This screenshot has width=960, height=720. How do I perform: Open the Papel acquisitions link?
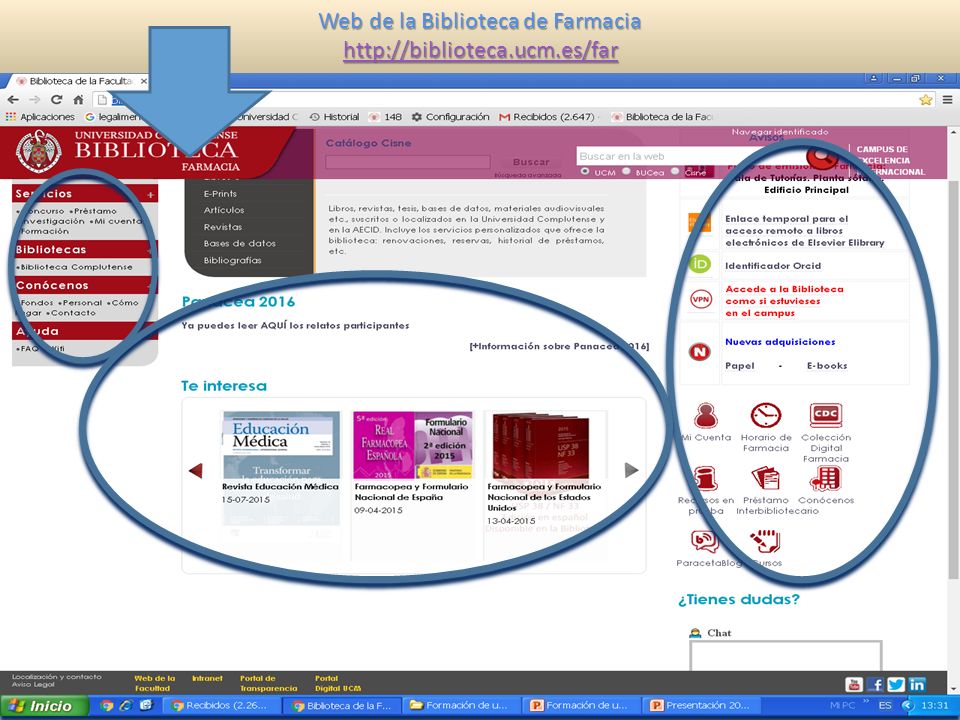click(x=740, y=366)
